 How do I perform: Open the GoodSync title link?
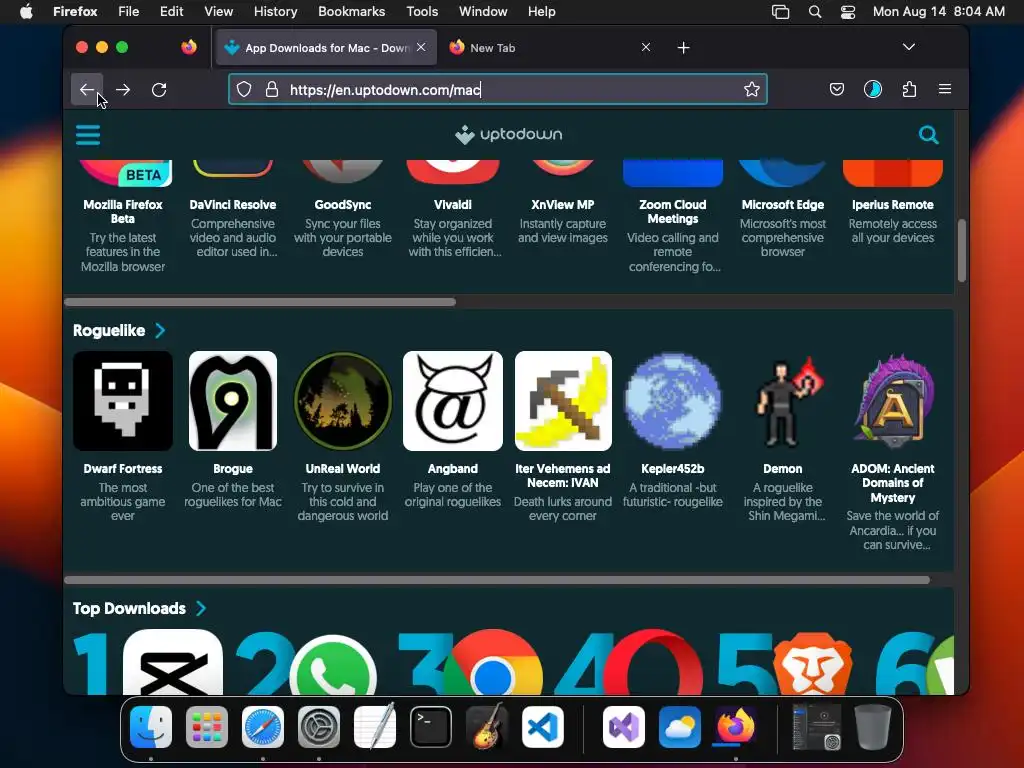click(x=343, y=204)
